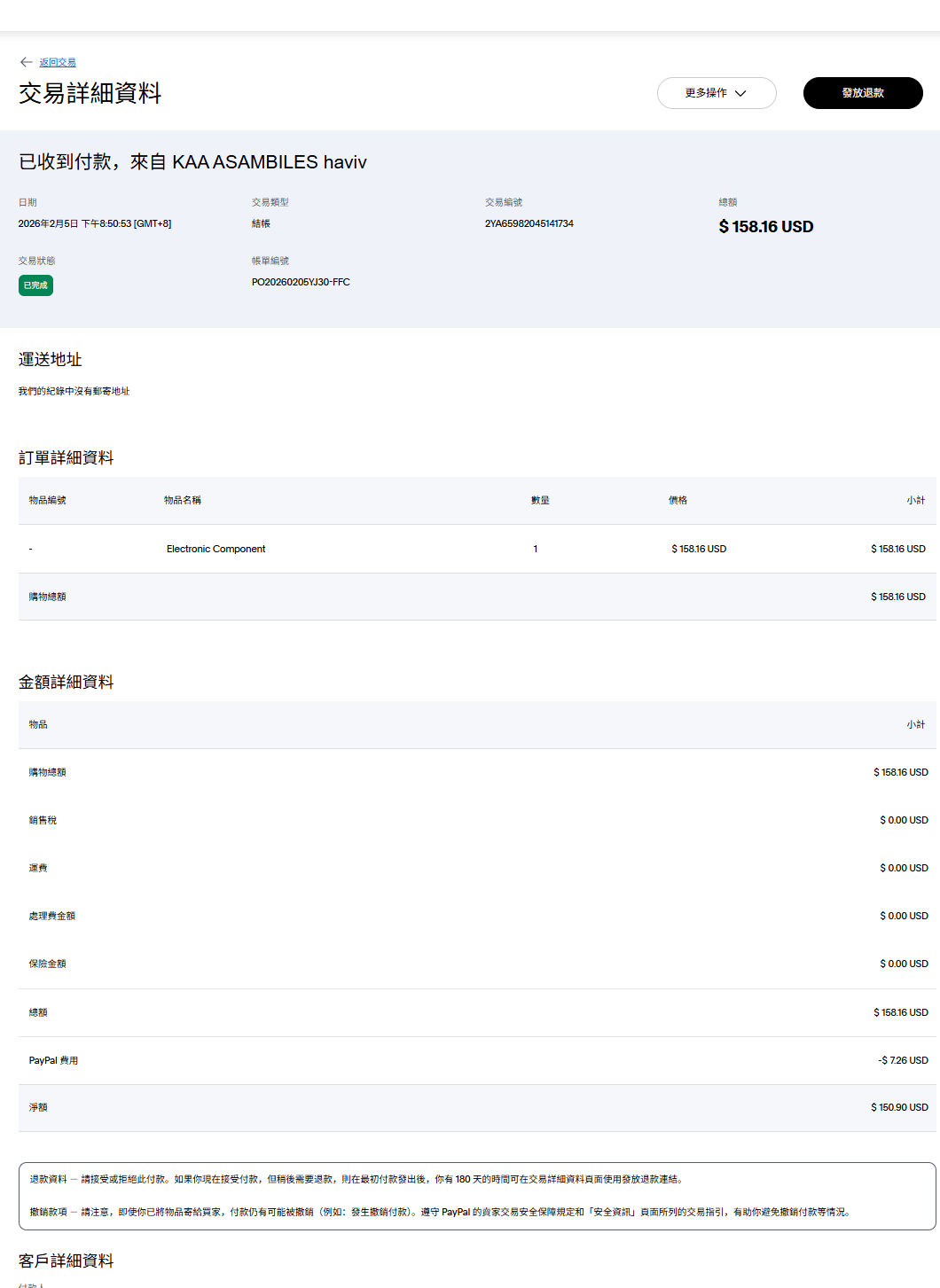This screenshot has height=1288, width=940.
Task: Click the 運送地址 section heading
Action: tap(50, 359)
